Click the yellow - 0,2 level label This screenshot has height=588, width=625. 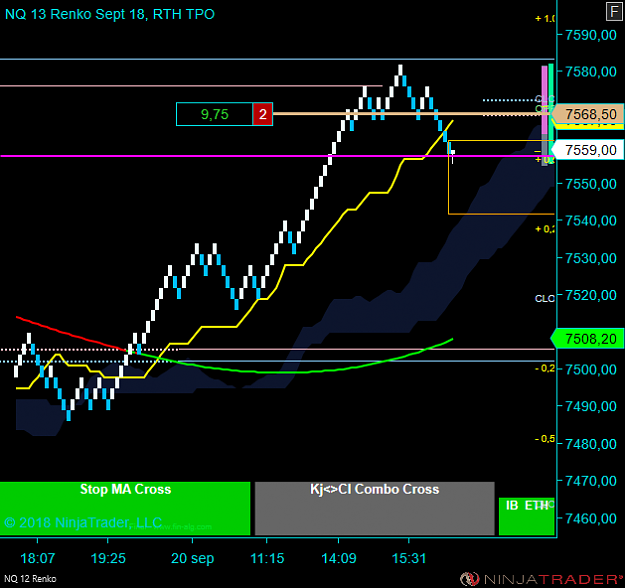(x=544, y=368)
